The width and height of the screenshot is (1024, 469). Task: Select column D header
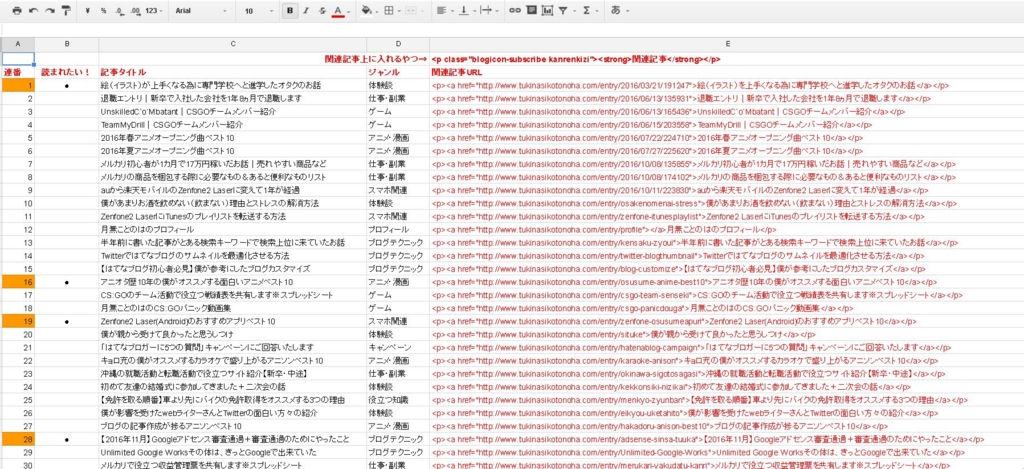[398, 44]
